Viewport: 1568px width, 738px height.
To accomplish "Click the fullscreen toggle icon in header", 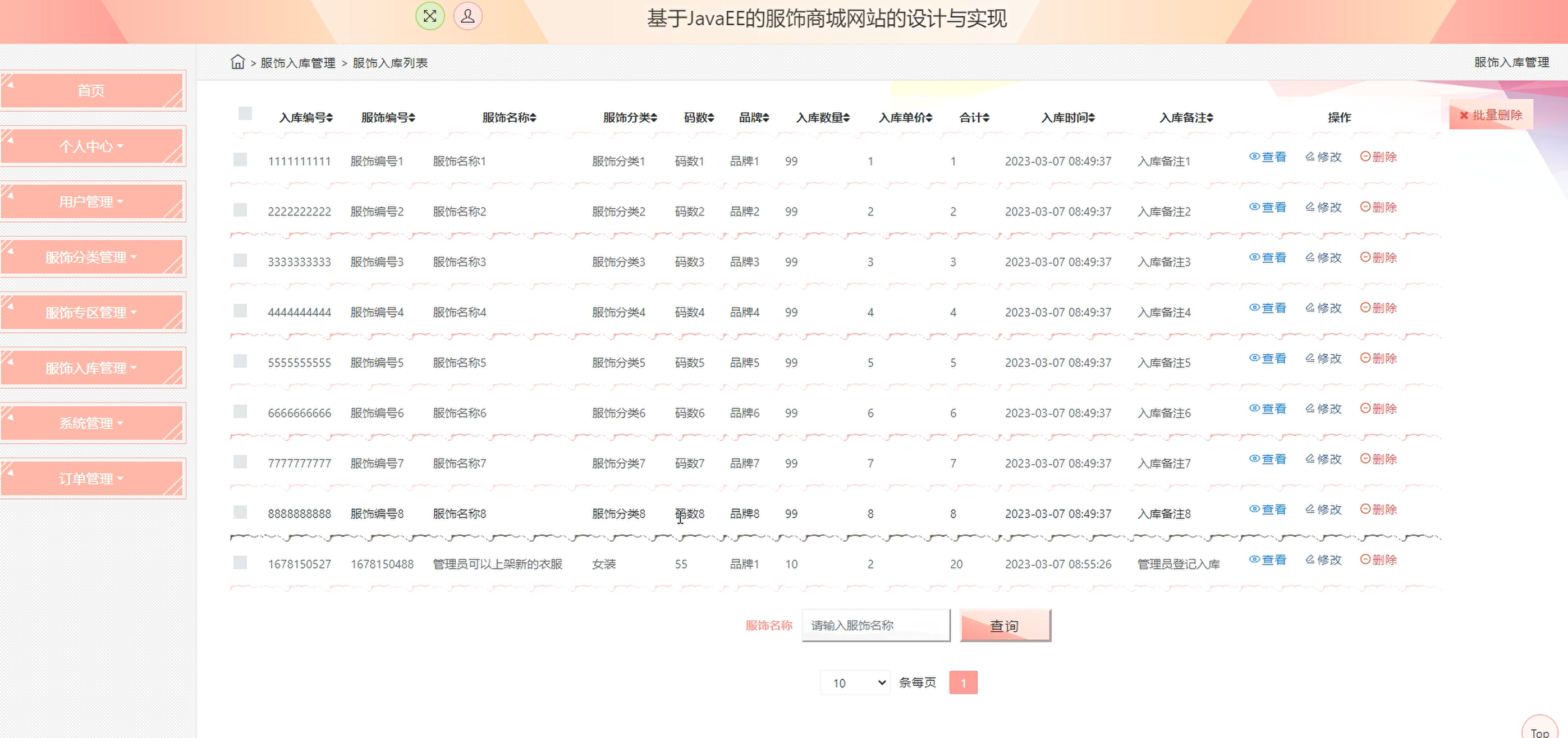I will click(430, 16).
